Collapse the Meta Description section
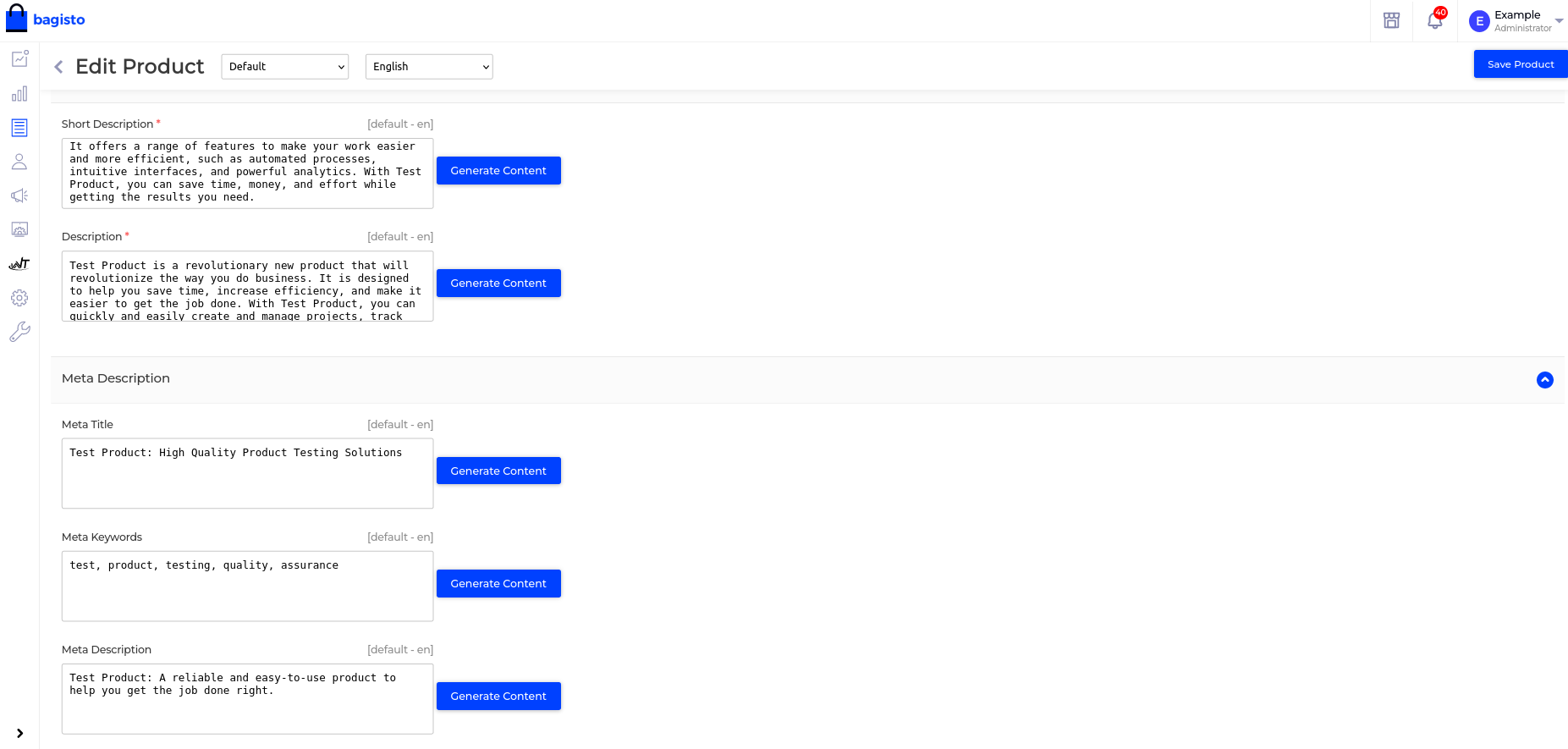 1544,380
